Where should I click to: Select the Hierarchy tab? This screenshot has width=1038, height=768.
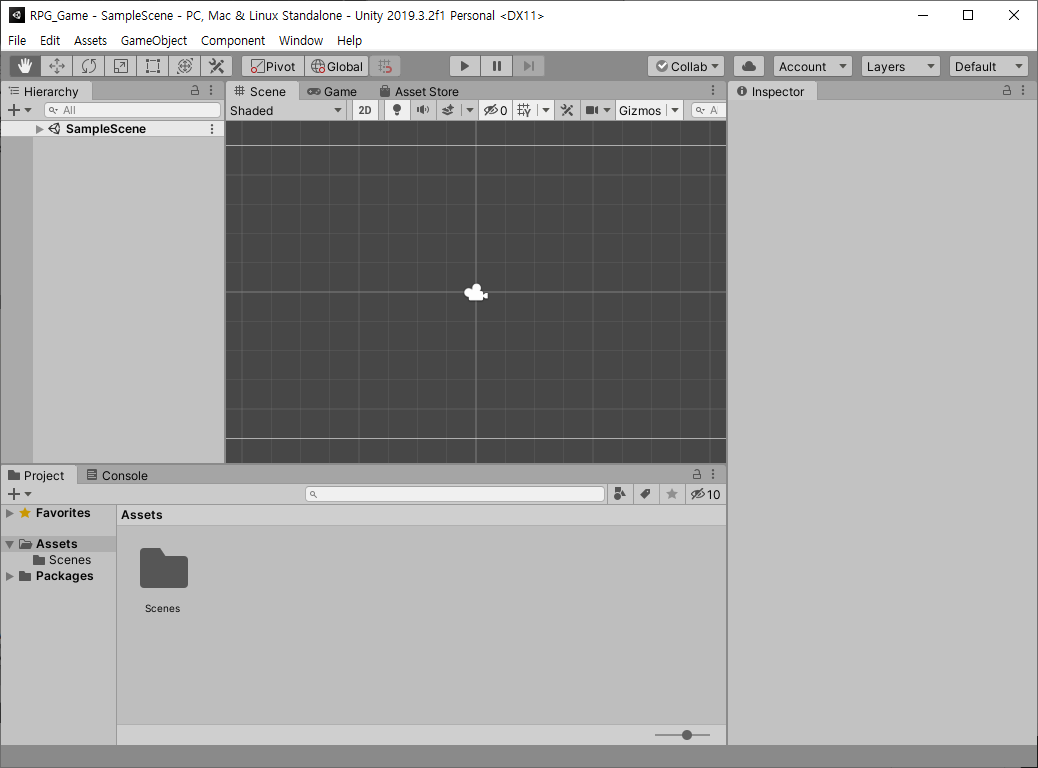coord(44,91)
